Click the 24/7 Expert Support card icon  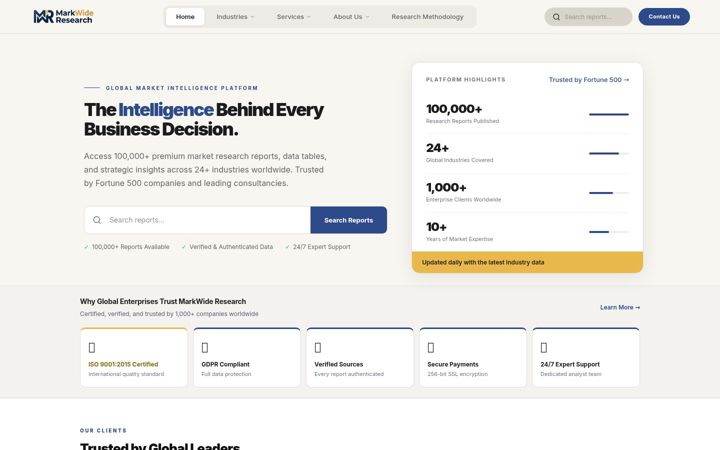pos(544,348)
